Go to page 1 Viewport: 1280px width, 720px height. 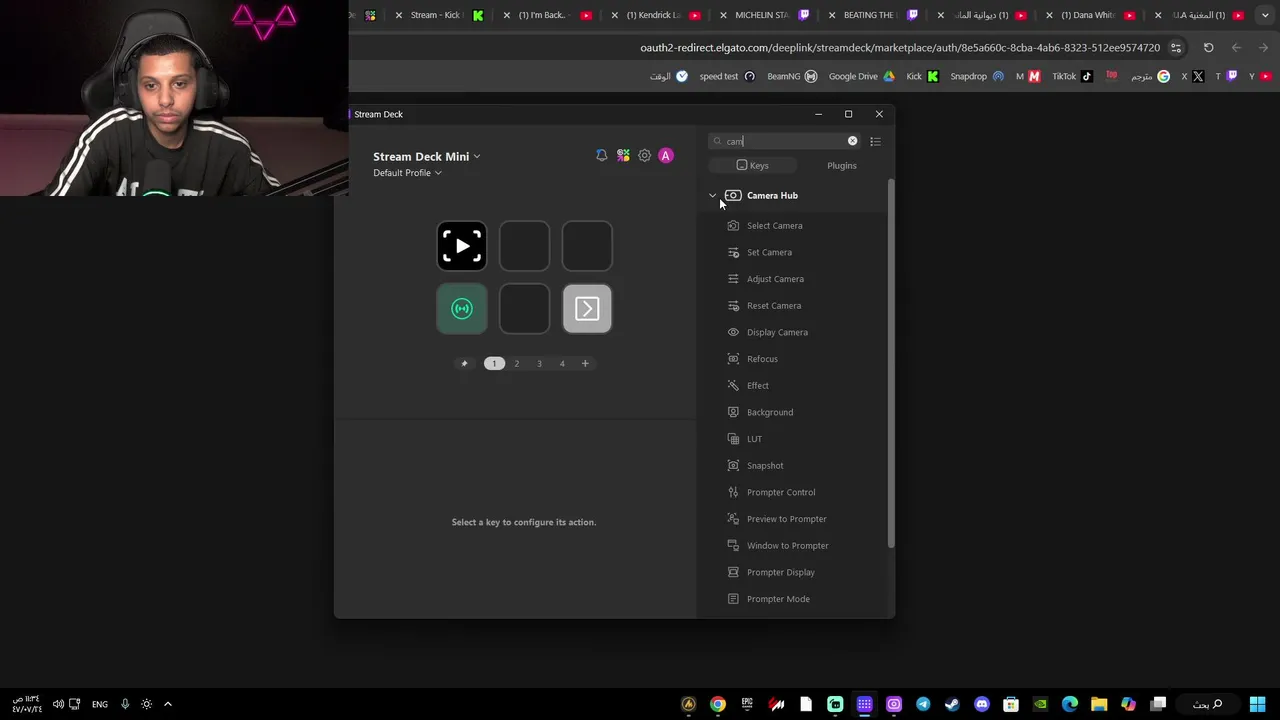click(494, 364)
